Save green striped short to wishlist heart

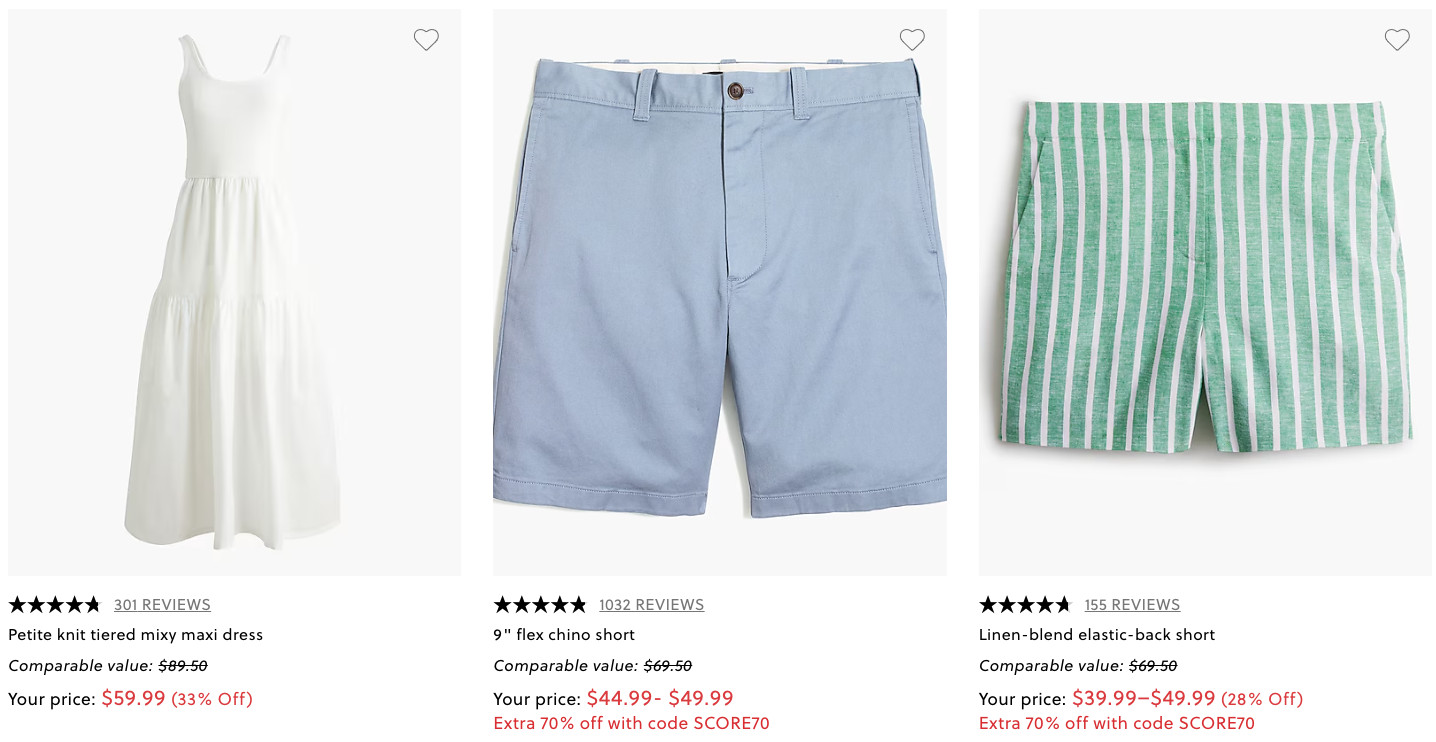1397,40
